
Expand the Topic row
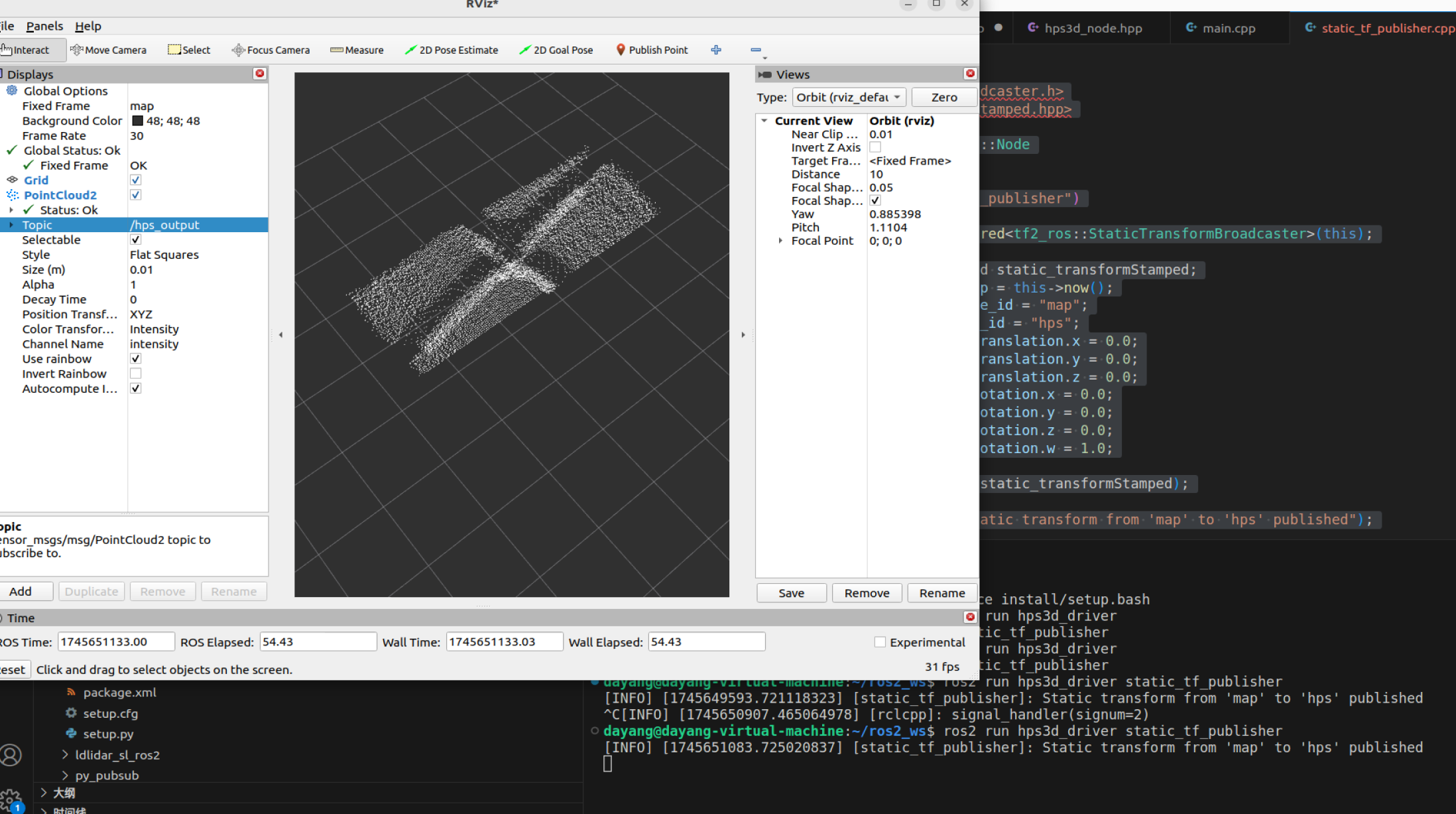tap(11, 225)
